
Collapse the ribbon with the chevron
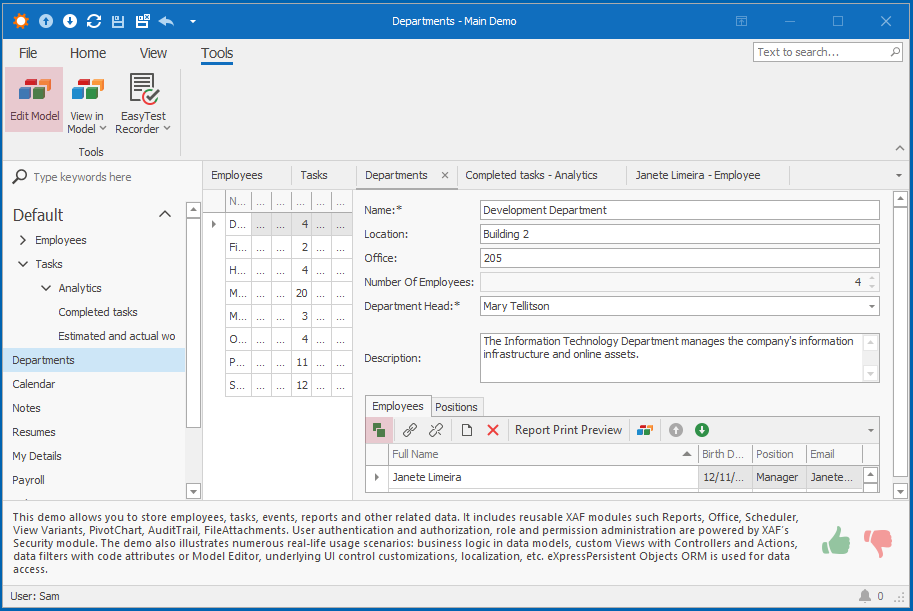pyautogui.click(x=900, y=149)
